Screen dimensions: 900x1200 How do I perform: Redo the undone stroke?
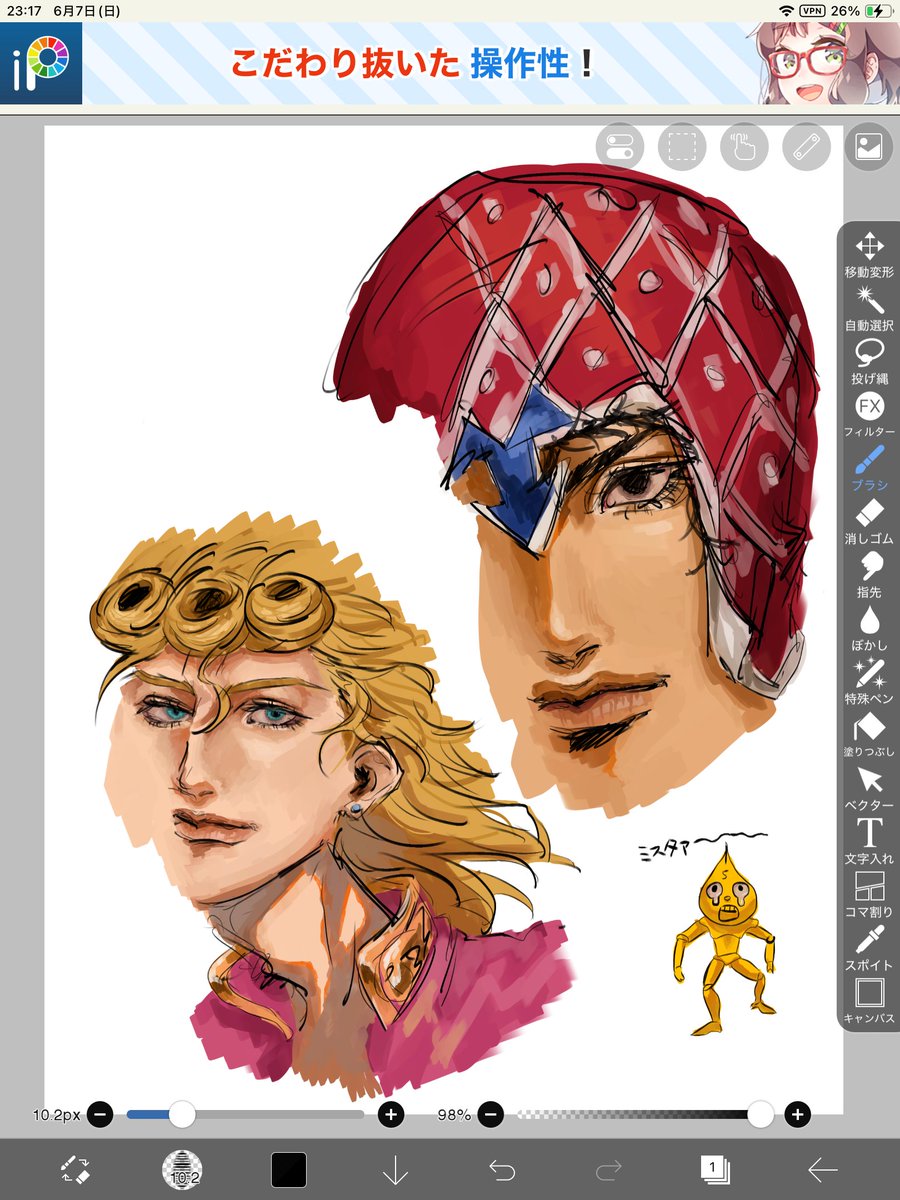pos(609,1169)
